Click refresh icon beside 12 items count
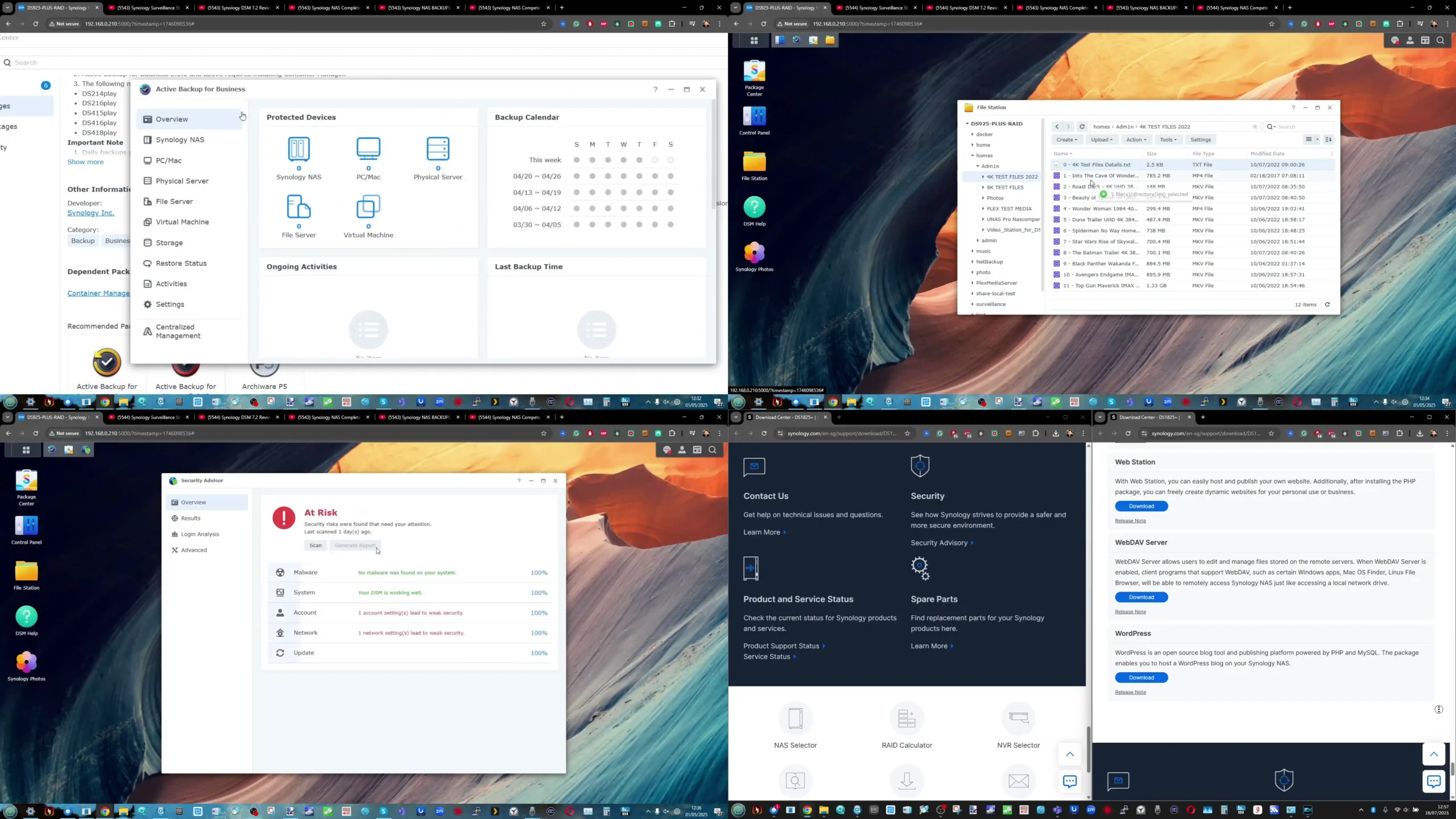Viewport: 1456px width, 819px height. (x=1327, y=304)
